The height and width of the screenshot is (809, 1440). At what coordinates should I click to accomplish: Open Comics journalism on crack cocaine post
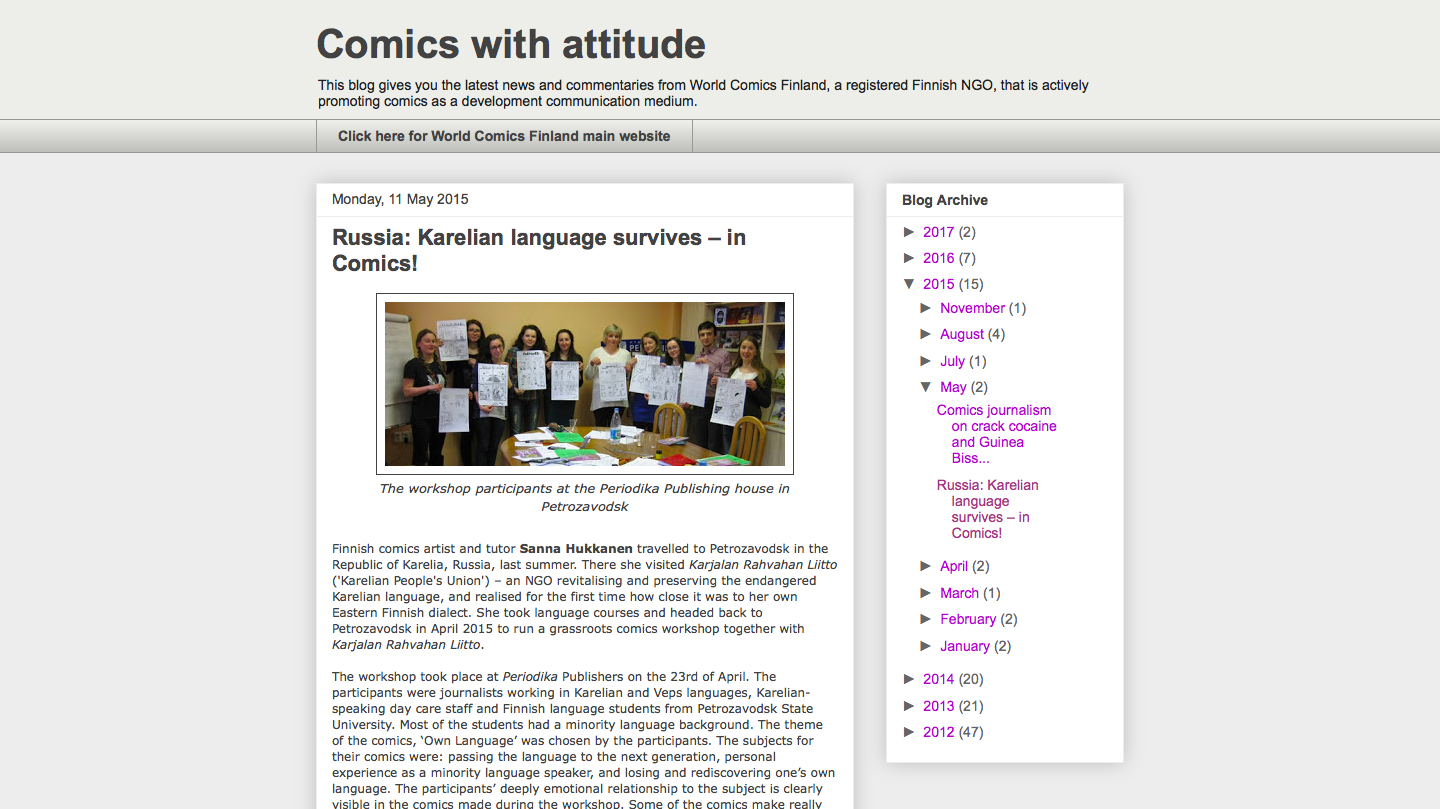pyautogui.click(x=997, y=434)
